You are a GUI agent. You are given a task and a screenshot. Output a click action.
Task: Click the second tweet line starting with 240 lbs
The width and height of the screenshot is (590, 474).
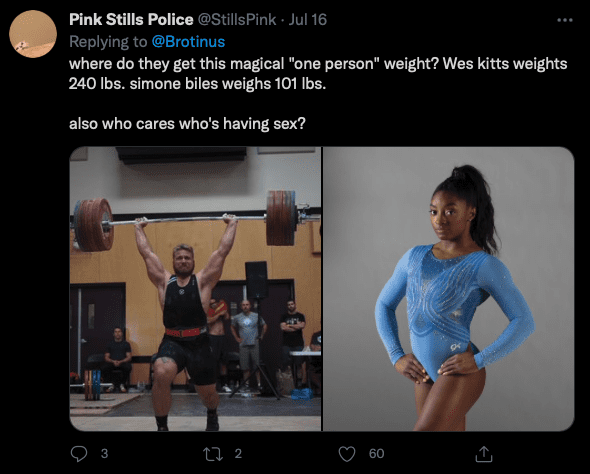click(197, 84)
